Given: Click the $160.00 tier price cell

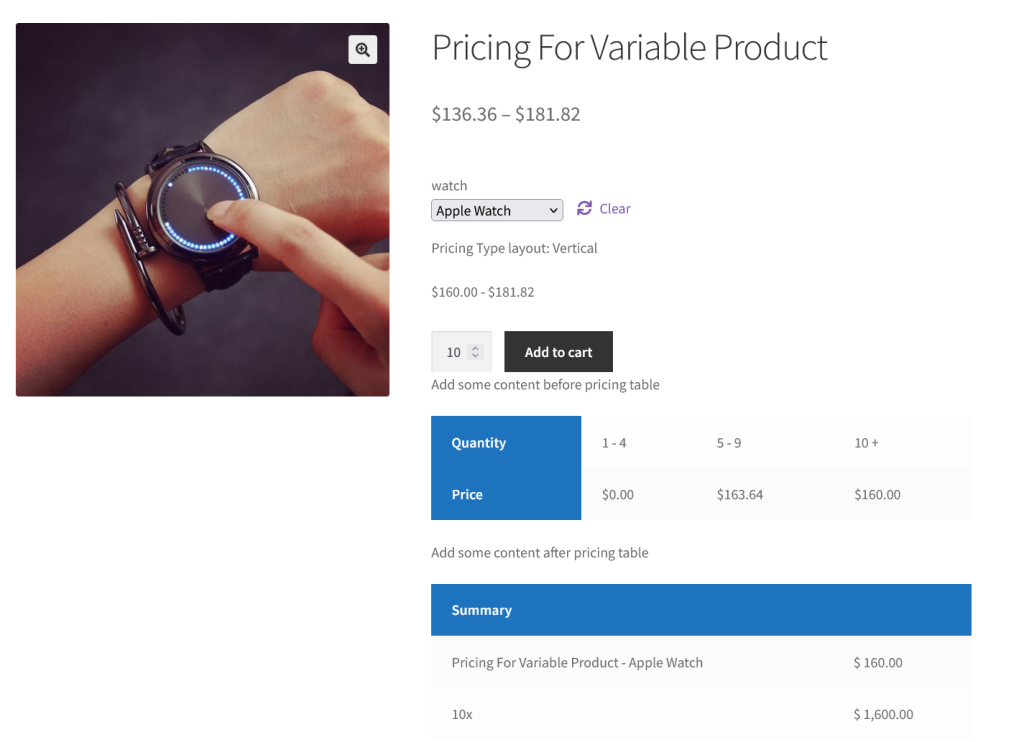Looking at the screenshot, I should click(877, 495).
